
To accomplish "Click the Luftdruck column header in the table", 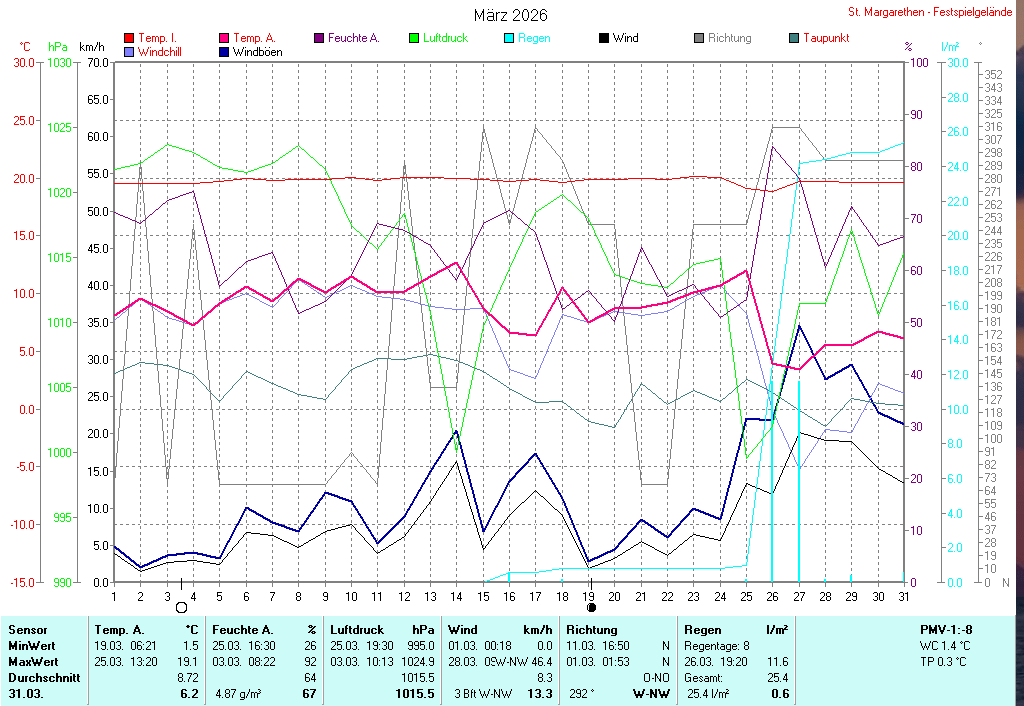I will click(359, 630).
